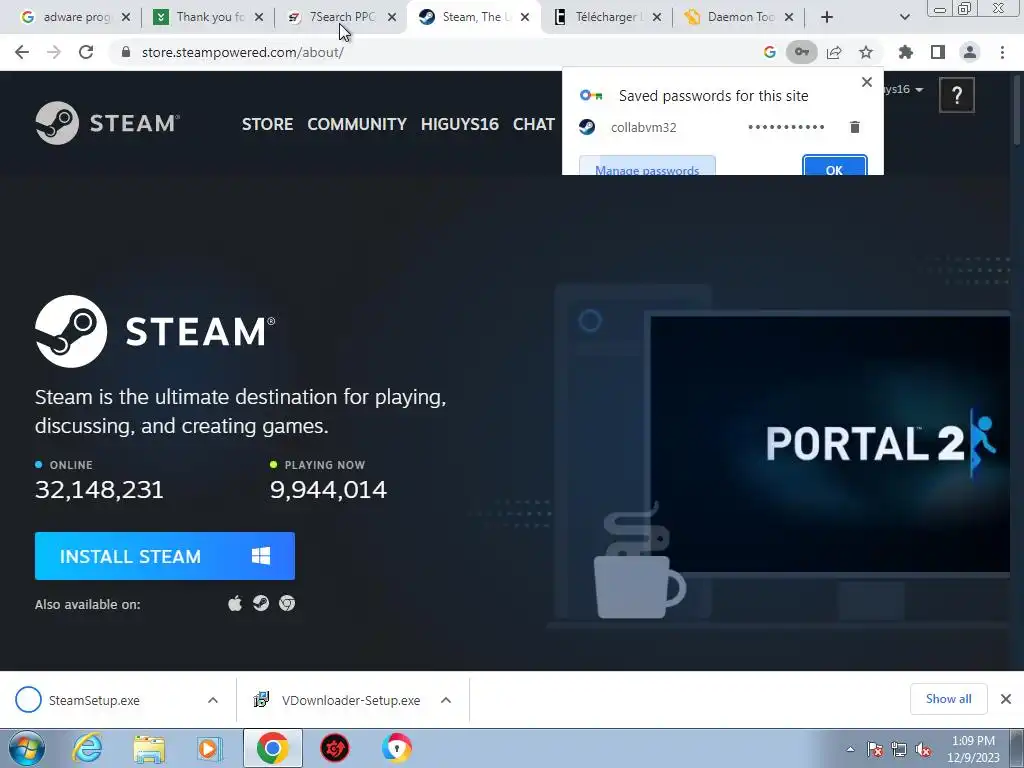
Task: Expand VDownloader-Setup.exe download options
Action: click(446, 700)
